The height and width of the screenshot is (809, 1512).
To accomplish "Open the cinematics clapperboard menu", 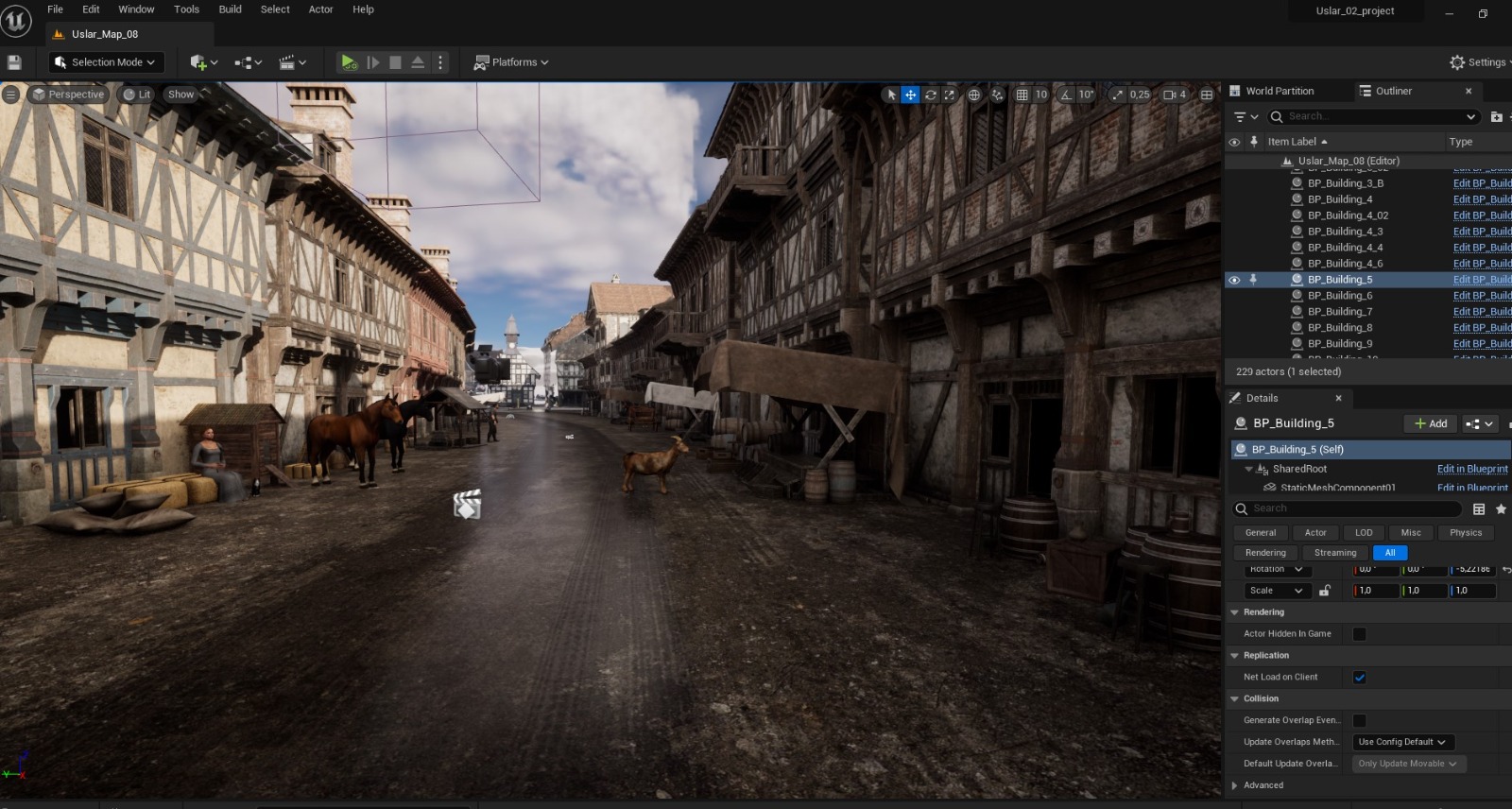I will 288,62.
